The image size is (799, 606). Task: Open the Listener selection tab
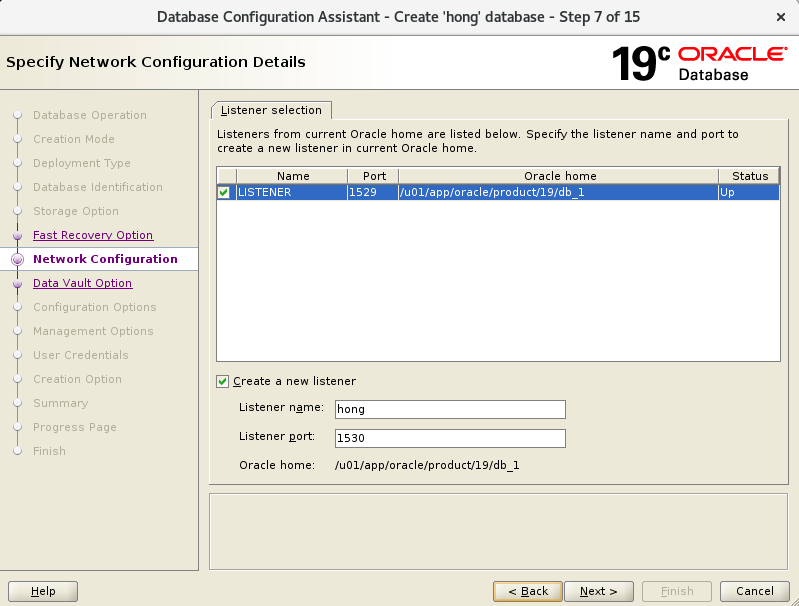click(271, 110)
